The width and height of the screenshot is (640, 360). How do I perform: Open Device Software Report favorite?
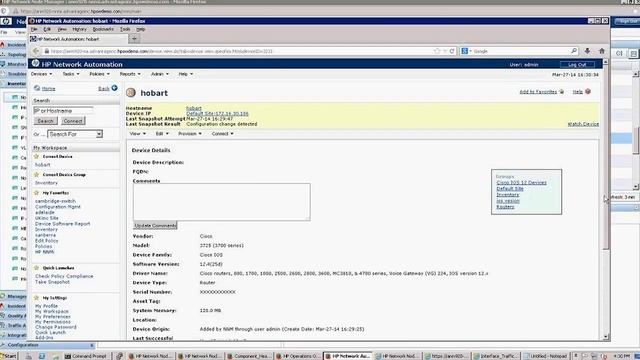(x=62, y=224)
